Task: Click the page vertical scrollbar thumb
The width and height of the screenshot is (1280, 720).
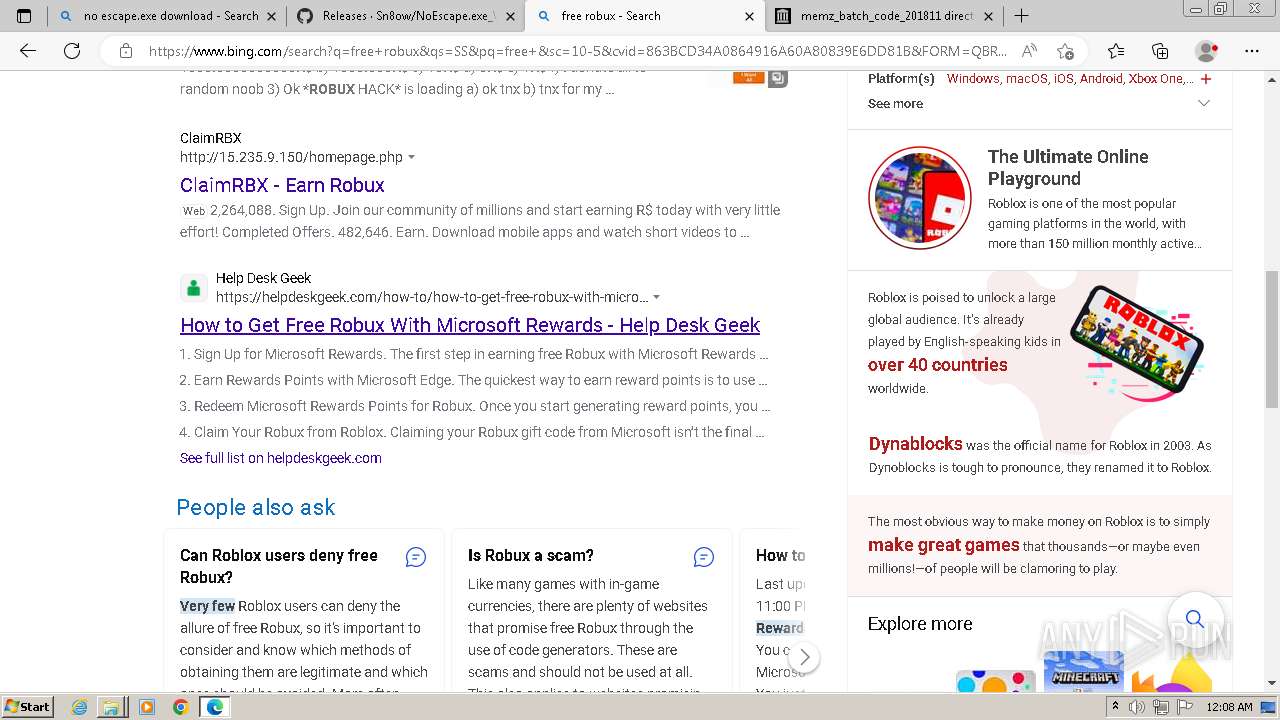Action: tap(1272, 340)
